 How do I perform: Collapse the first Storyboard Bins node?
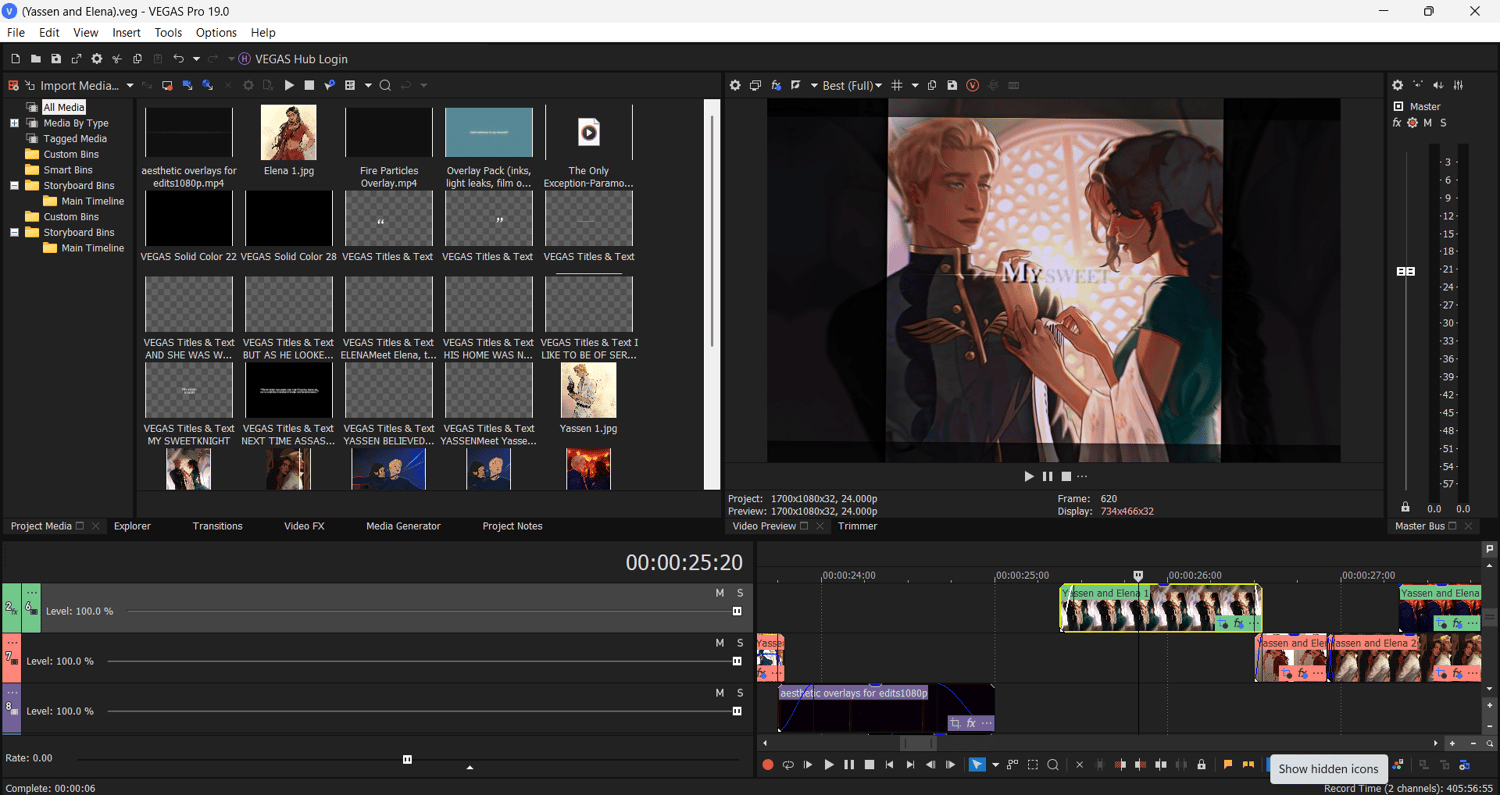(x=15, y=185)
